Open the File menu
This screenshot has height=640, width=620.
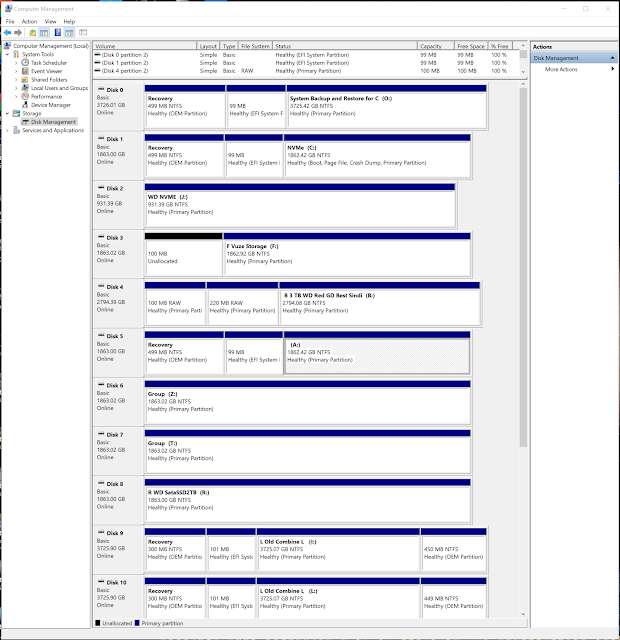tap(10, 21)
